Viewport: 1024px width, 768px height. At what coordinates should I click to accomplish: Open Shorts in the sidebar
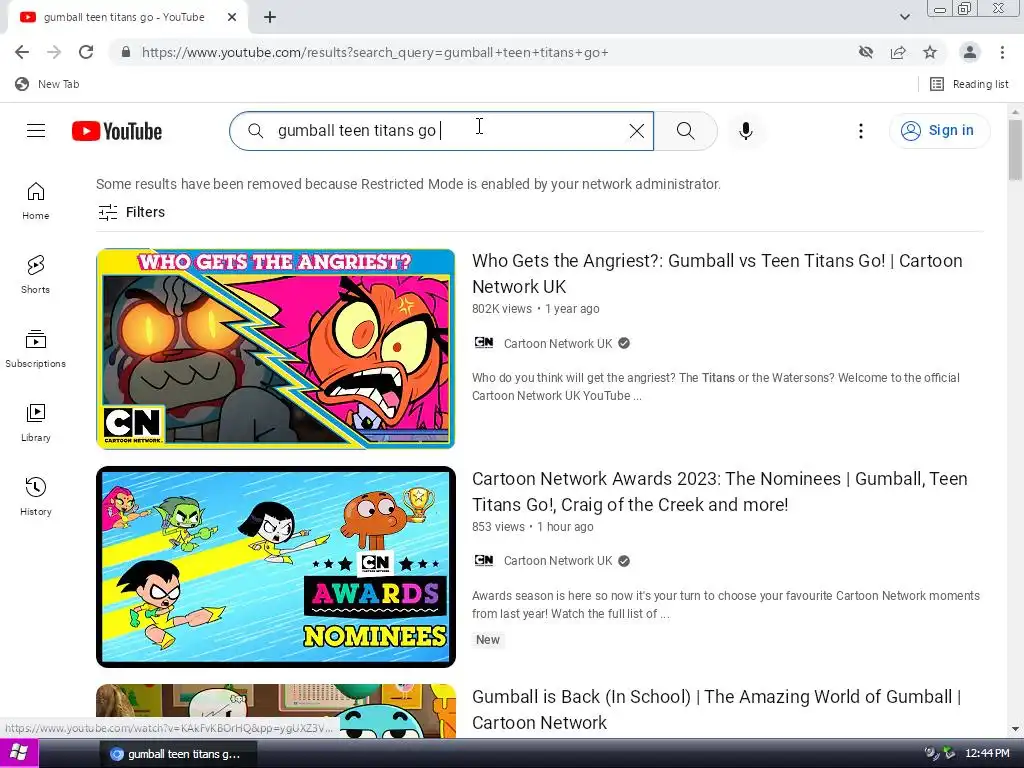(x=36, y=274)
